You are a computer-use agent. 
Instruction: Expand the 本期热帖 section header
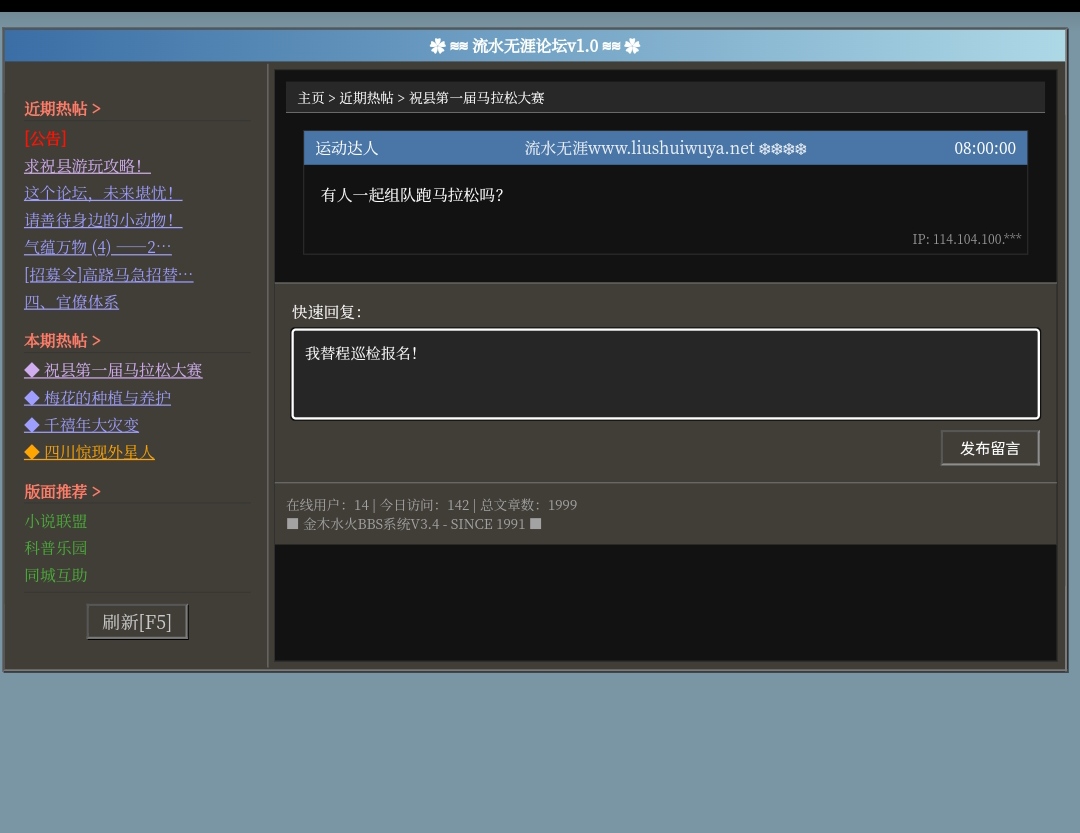[63, 340]
